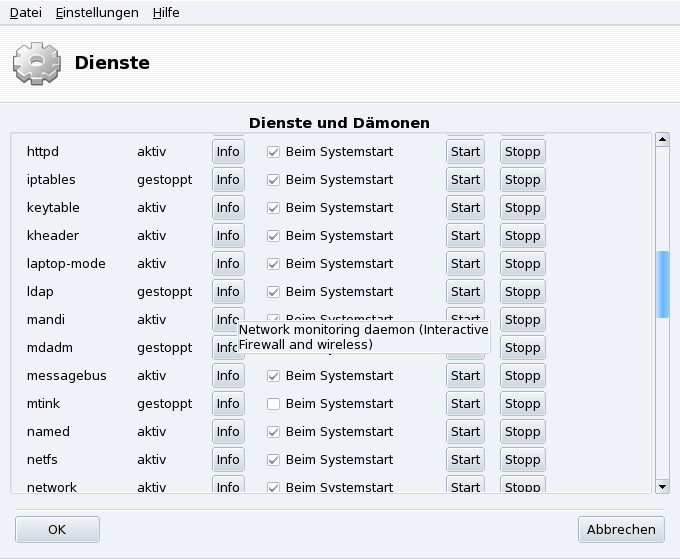Stop the iptables service

coord(523,180)
